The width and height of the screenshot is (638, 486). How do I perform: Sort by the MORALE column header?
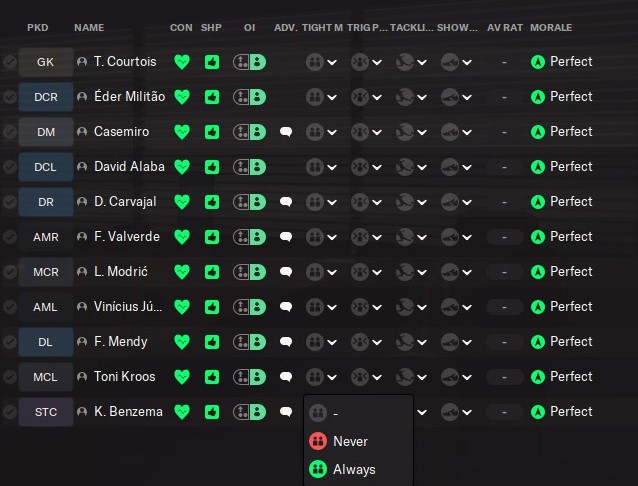point(552,27)
